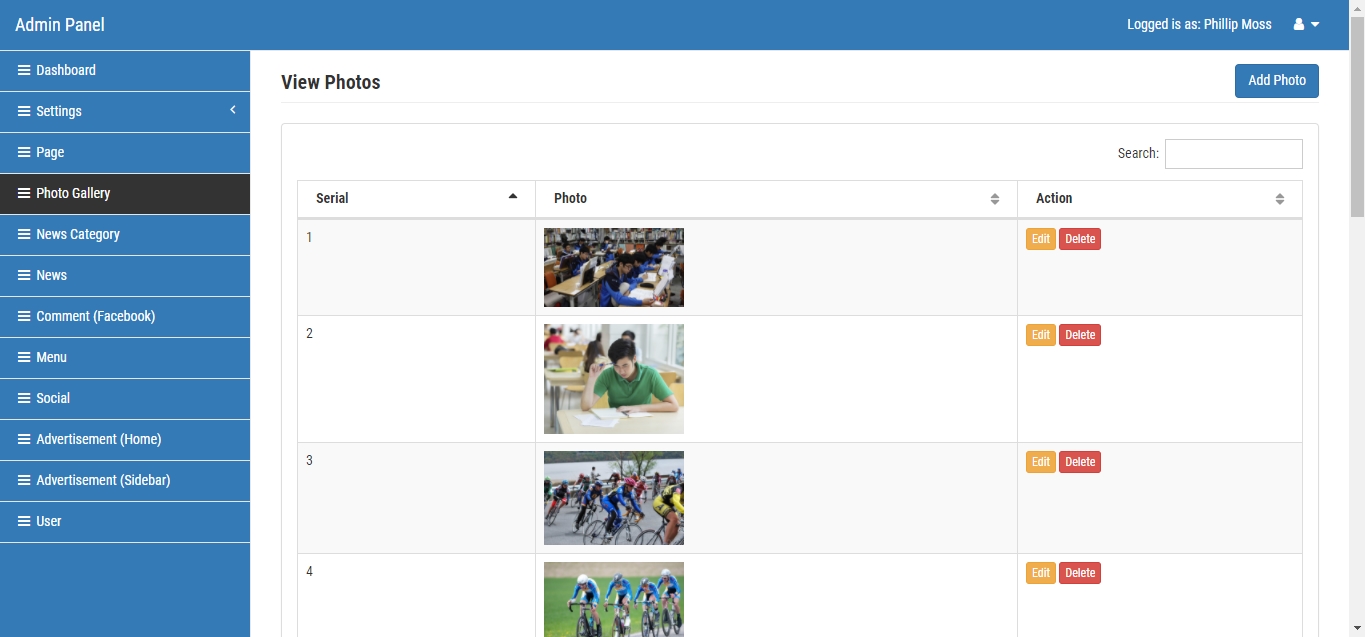Click the 'Logged is as: Phillip Moss' text
Image resolution: width=1365 pixels, height=637 pixels.
coord(1199,24)
